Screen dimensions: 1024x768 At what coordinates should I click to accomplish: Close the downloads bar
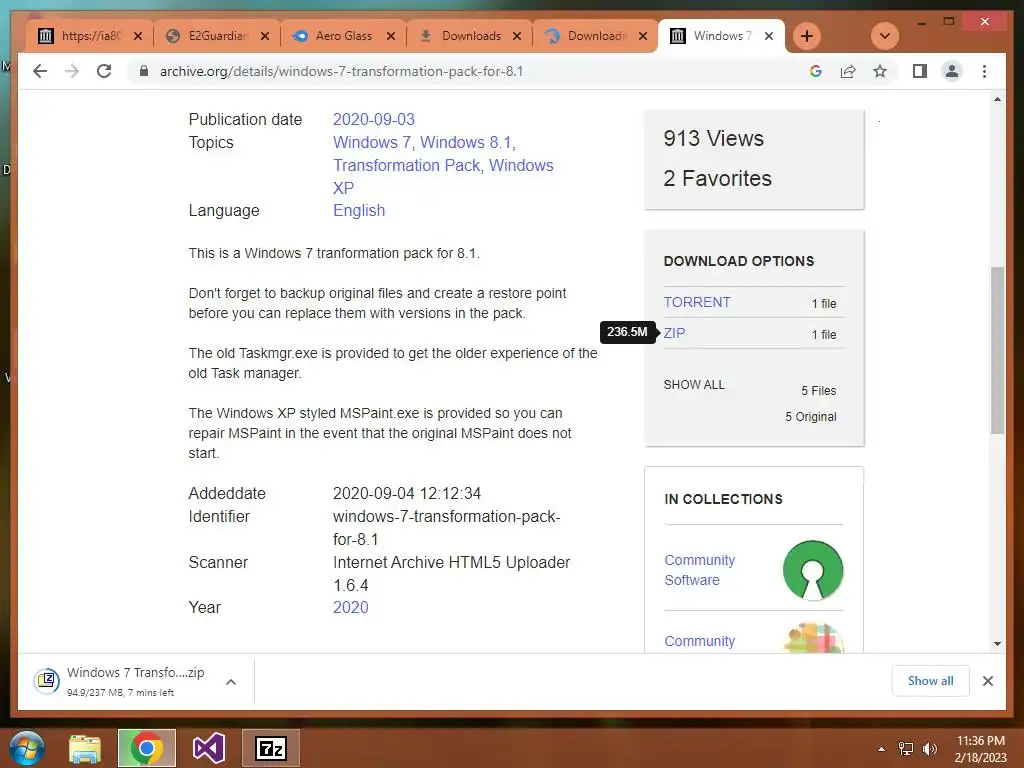pos(987,681)
